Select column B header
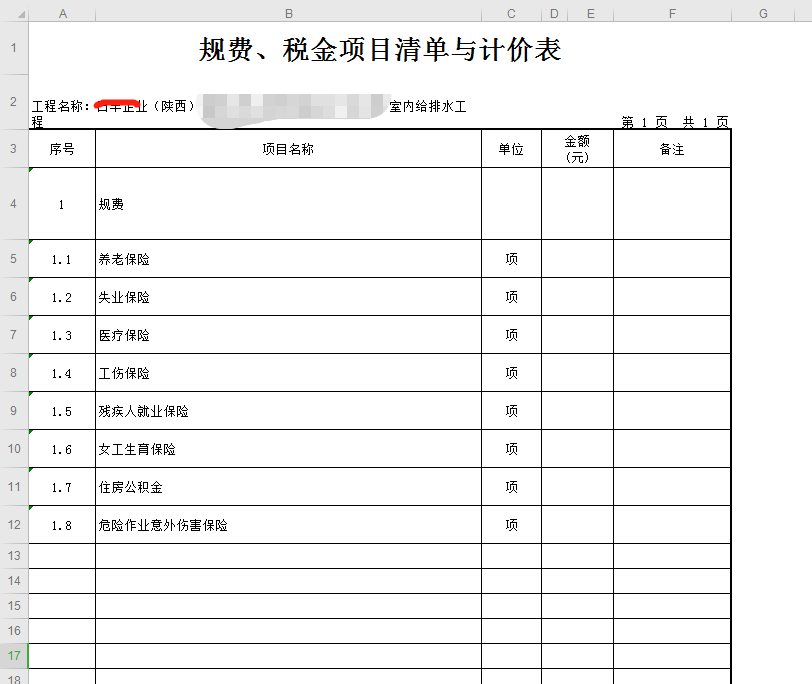This screenshot has height=684, width=812. [x=288, y=14]
